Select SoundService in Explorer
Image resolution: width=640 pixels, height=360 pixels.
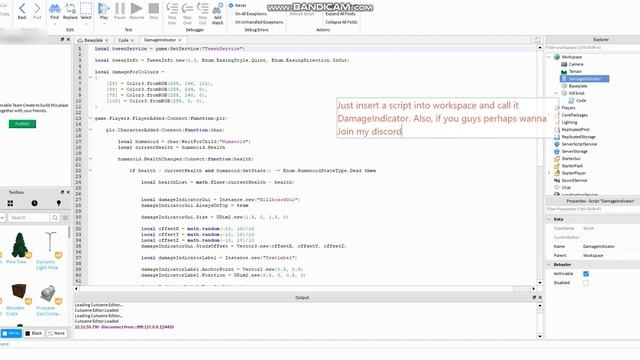click(x=571, y=180)
